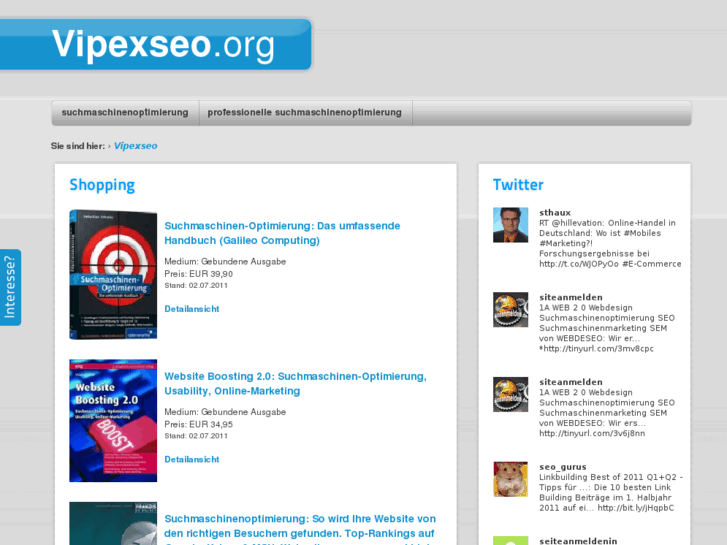The height and width of the screenshot is (545, 727).
Task: Open siteanmelden username above the tinyurl 3v6j8nn tweet
Action: click(x=571, y=382)
